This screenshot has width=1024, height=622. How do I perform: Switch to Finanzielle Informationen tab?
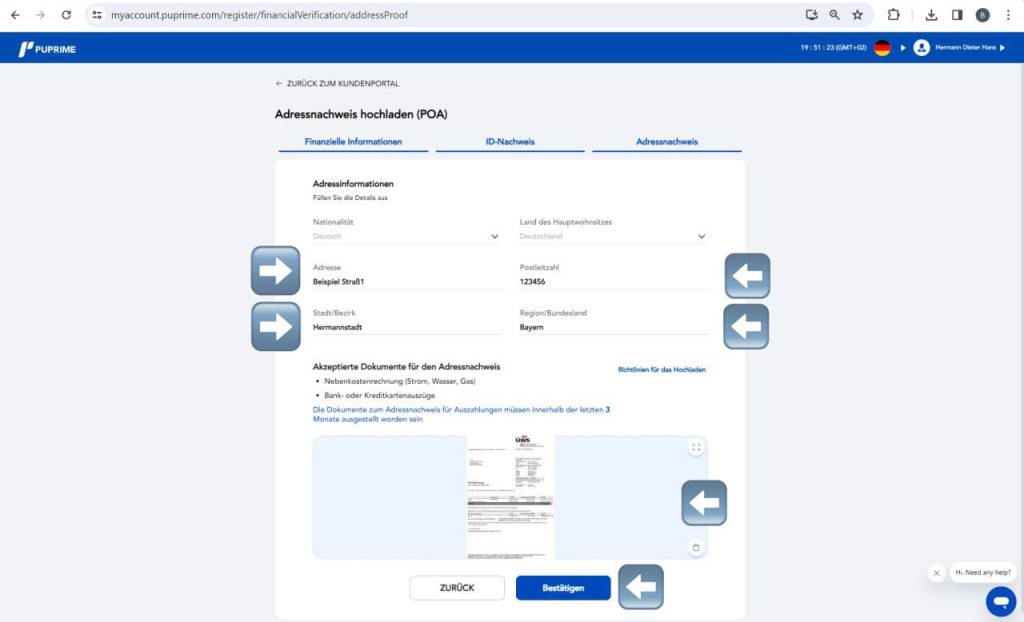353,142
